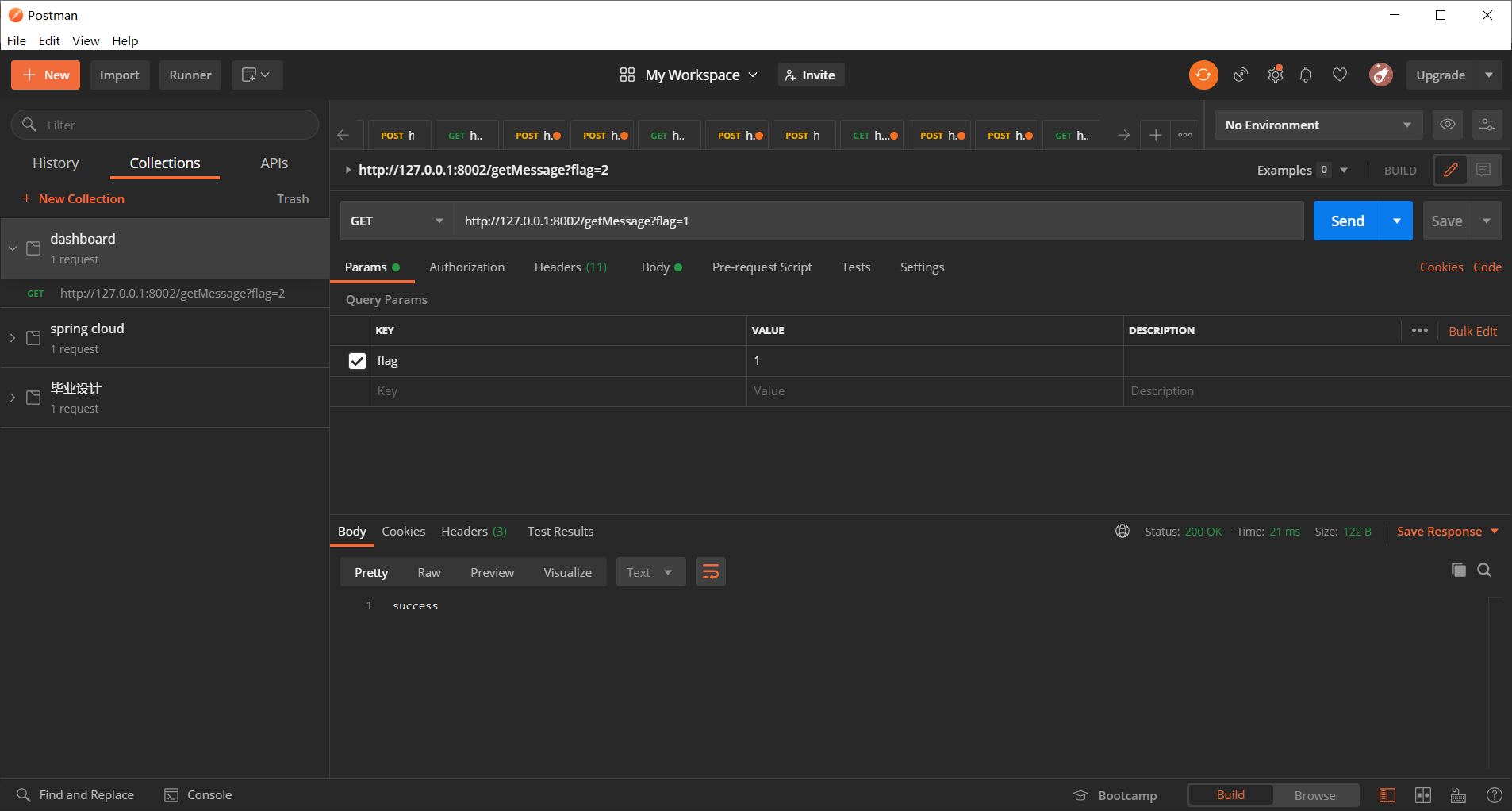Search within response body icon
This screenshot has width=1512, height=811.
(1484, 570)
